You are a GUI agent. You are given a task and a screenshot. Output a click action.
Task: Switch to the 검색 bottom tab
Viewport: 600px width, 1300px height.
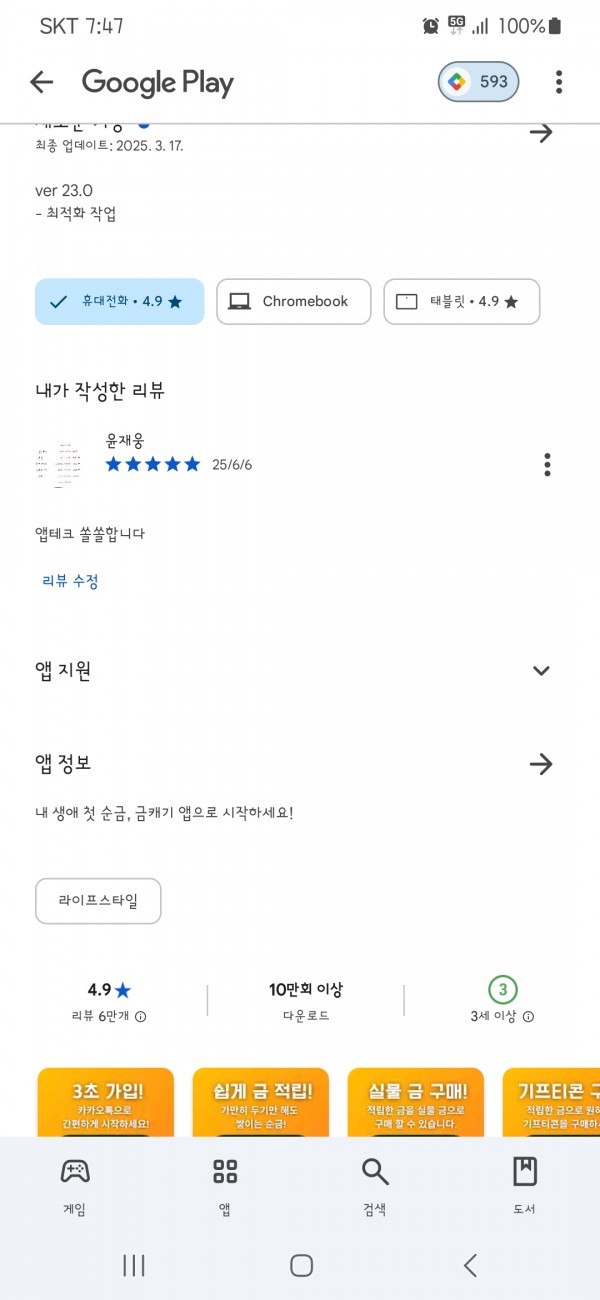click(374, 1186)
